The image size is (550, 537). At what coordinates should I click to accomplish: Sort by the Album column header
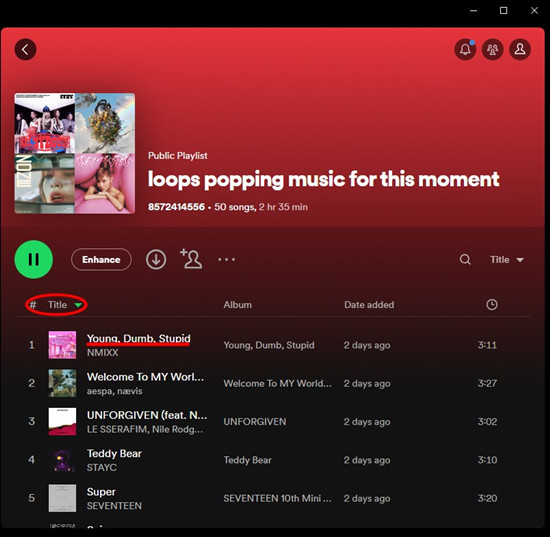click(237, 305)
